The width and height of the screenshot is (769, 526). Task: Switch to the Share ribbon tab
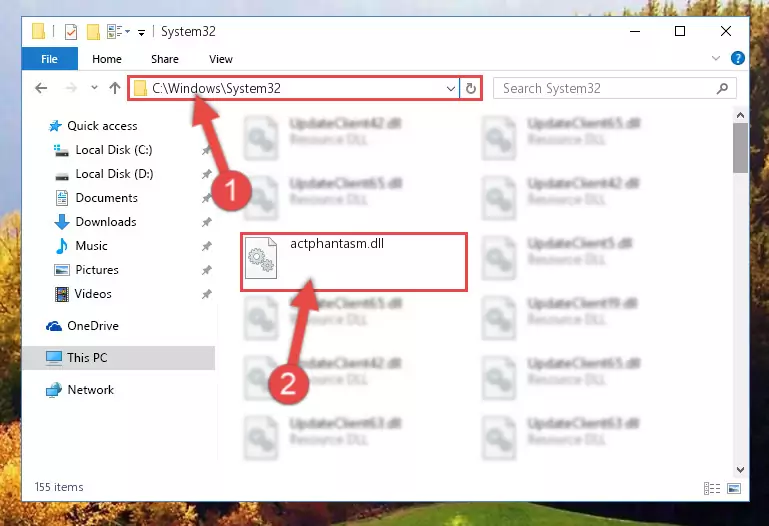pyautogui.click(x=165, y=59)
